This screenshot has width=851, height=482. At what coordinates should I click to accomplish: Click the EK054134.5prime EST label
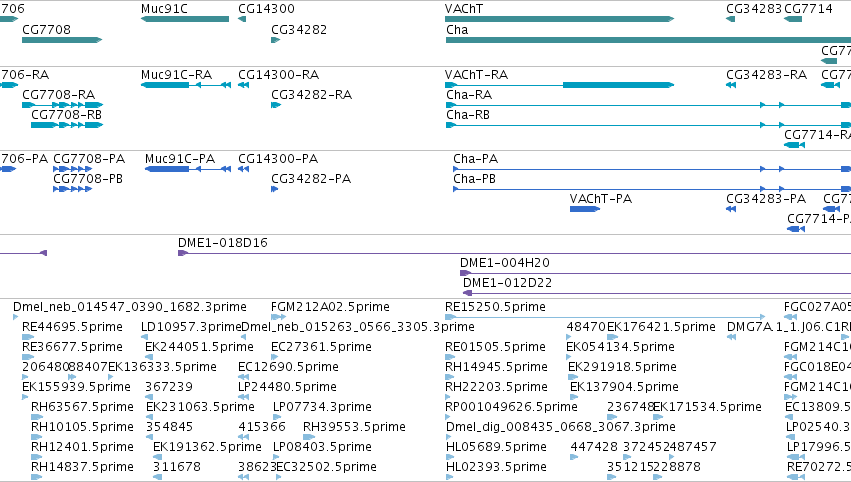point(620,346)
